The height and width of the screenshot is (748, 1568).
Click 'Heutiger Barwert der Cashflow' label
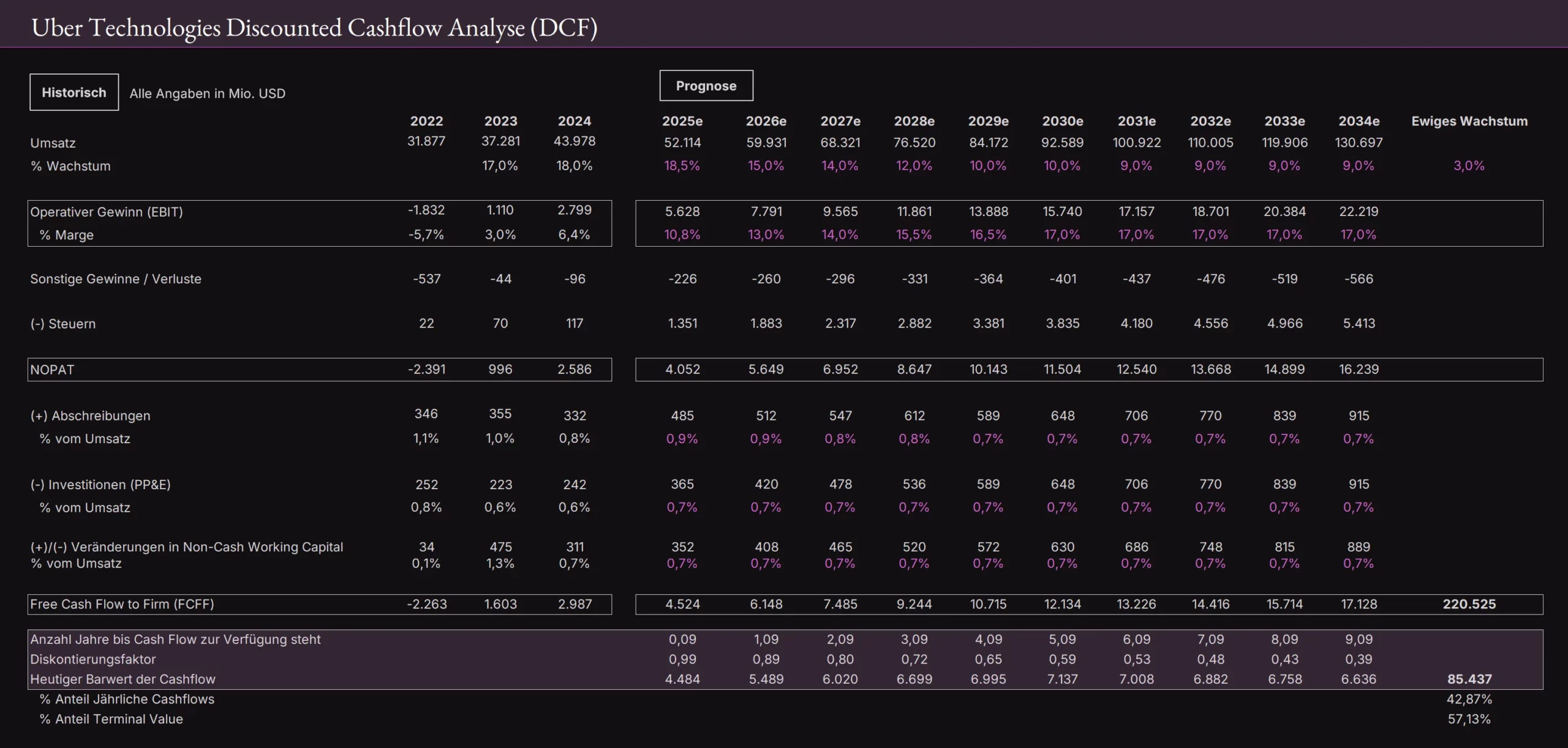[123, 679]
